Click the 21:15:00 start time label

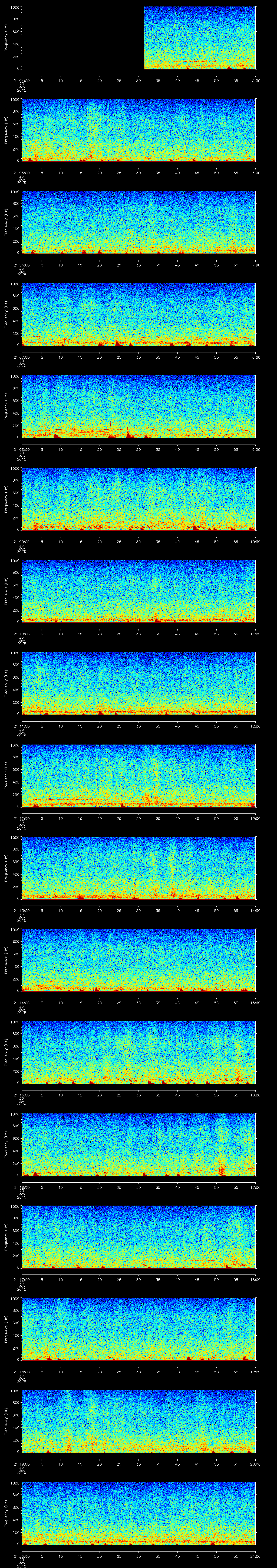(x=21, y=1095)
